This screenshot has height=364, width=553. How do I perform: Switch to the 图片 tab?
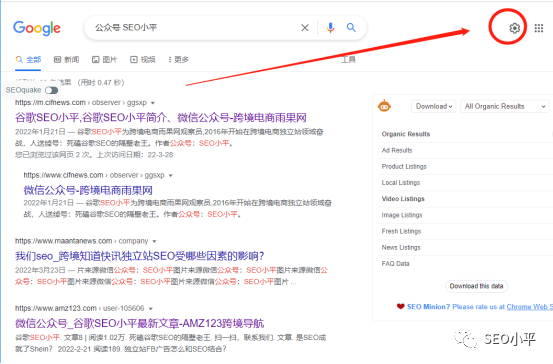pyautogui.click(x=104, y=60)
